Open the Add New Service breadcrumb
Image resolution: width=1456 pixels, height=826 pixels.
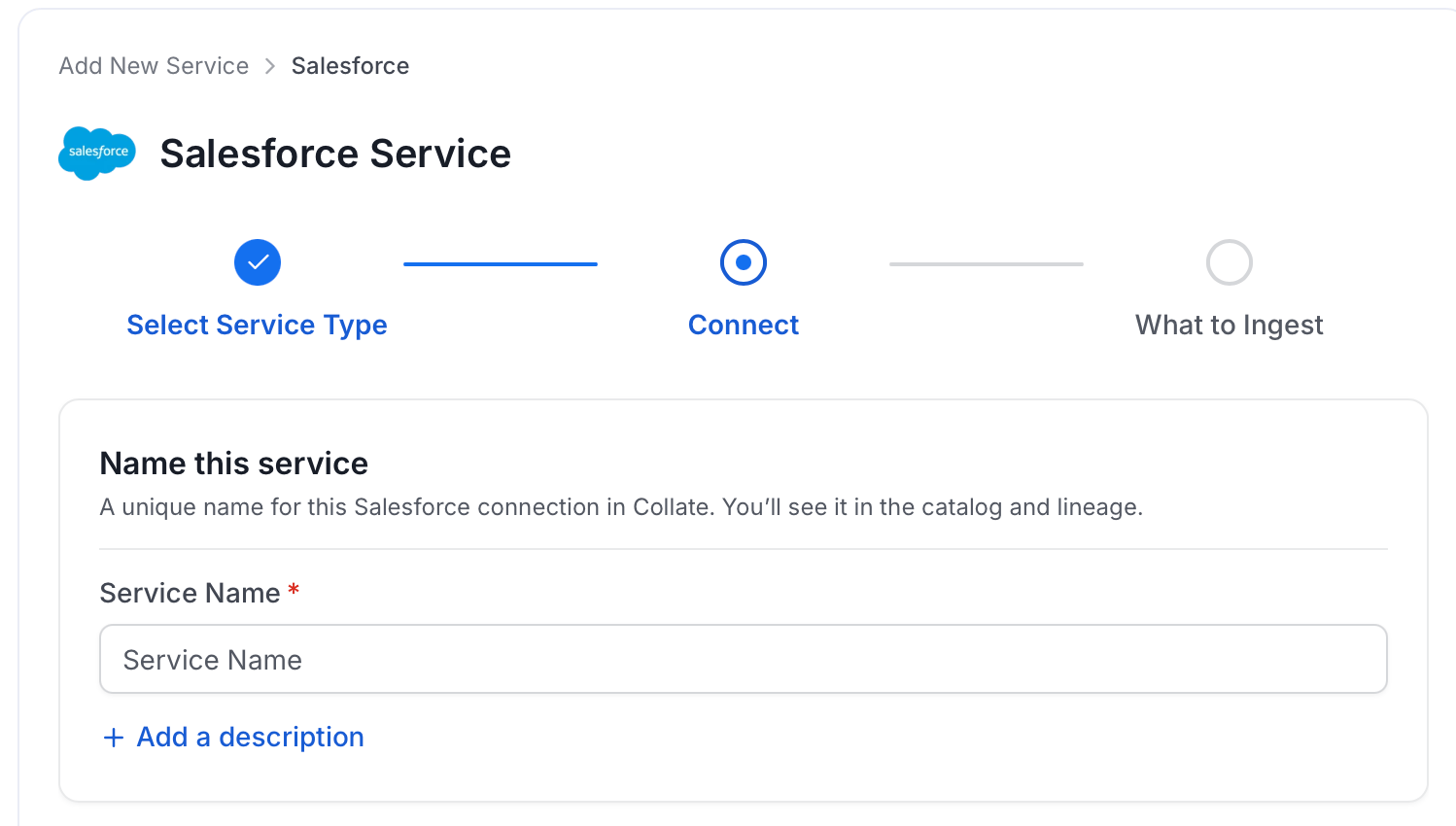coord(154,66)
